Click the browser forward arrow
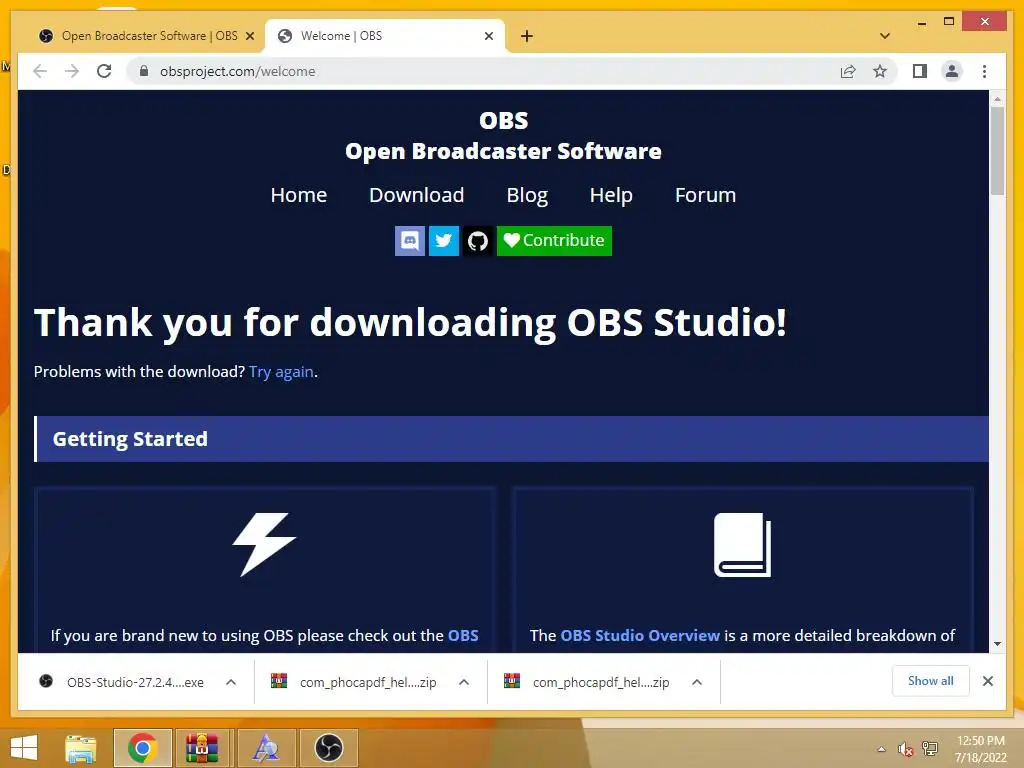The height and width of the screenshot is (768, 1024). 72,71
